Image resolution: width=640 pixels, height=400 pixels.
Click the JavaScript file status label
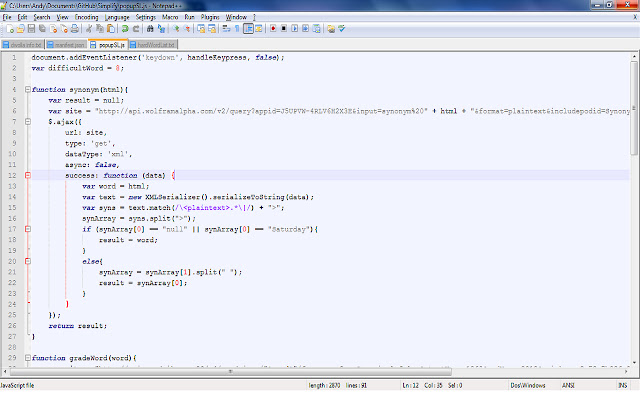click(18, 386)
